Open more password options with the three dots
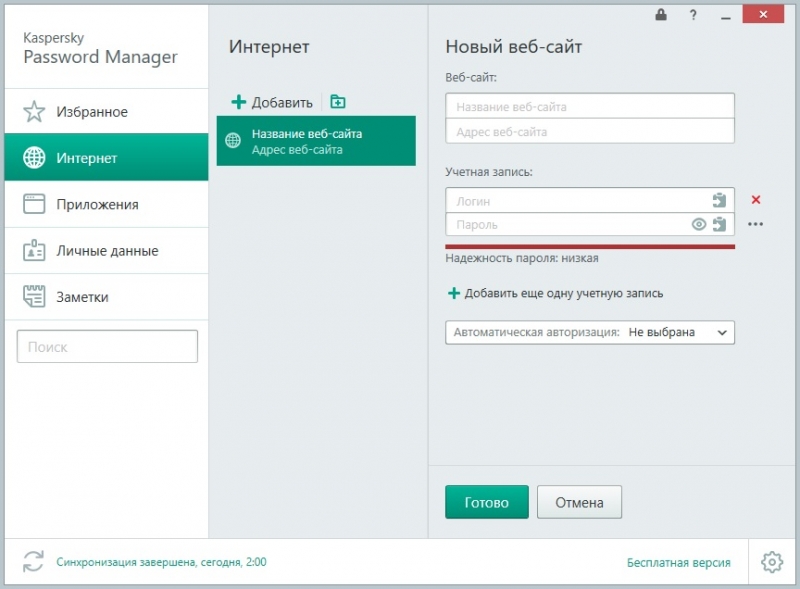 coord(756,224)
